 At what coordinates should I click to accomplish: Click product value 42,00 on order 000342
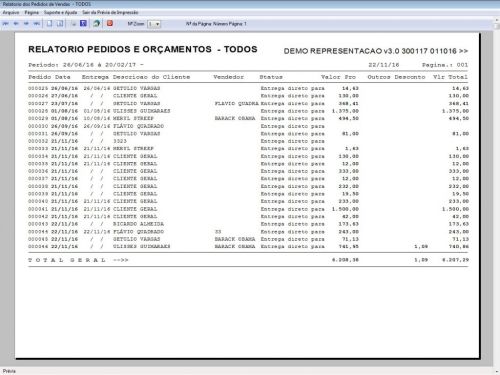(x=350, y=217)
